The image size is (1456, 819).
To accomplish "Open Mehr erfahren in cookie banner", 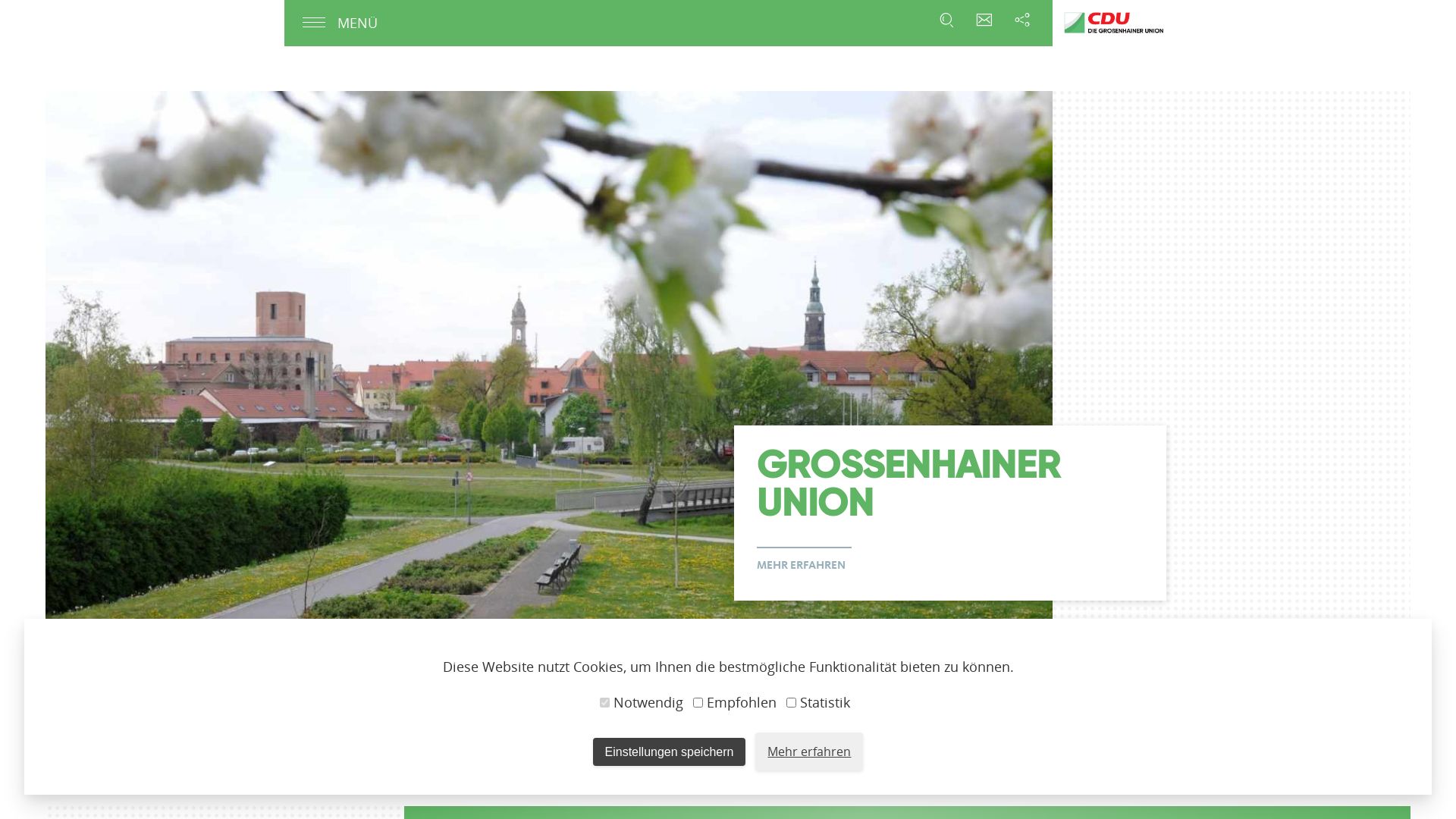I will pyautogui.click(x=809, y=752).
